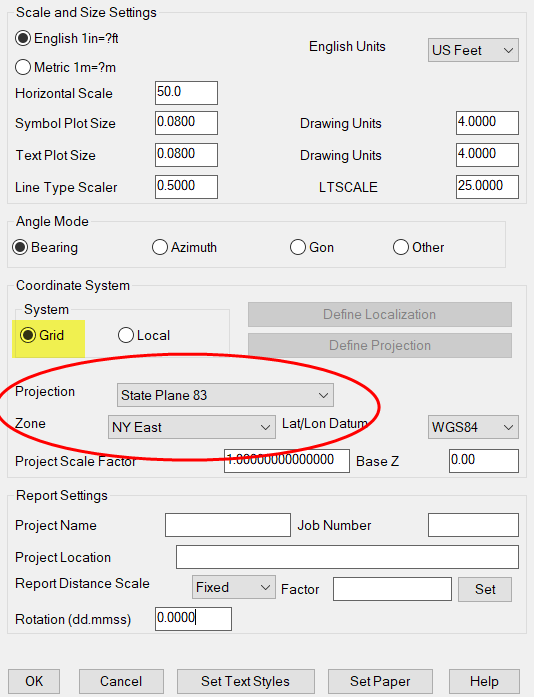Open Set Text Styles dialog
Viewport: 534px width, 697px height.
(x=245, y=681)
